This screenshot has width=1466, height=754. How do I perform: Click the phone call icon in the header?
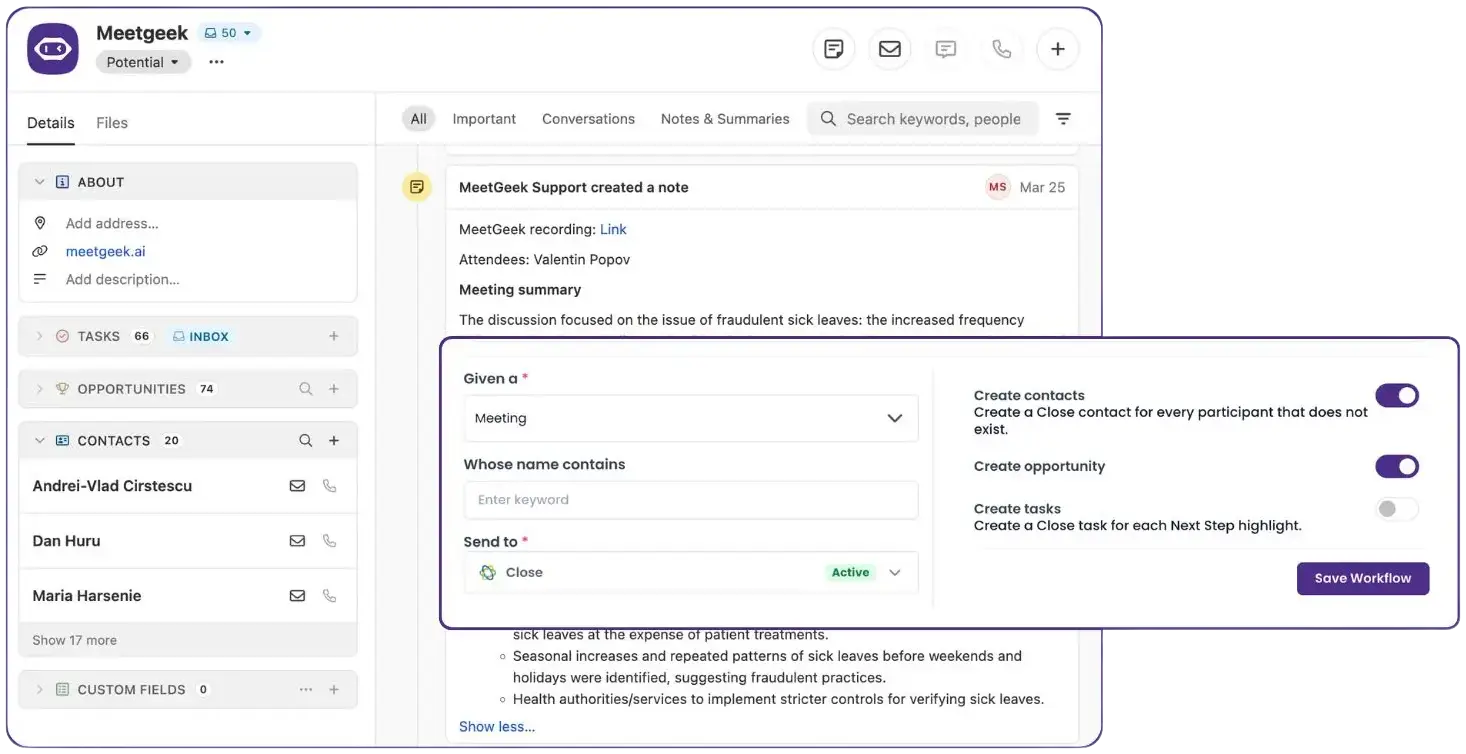tap(1002, 49)
